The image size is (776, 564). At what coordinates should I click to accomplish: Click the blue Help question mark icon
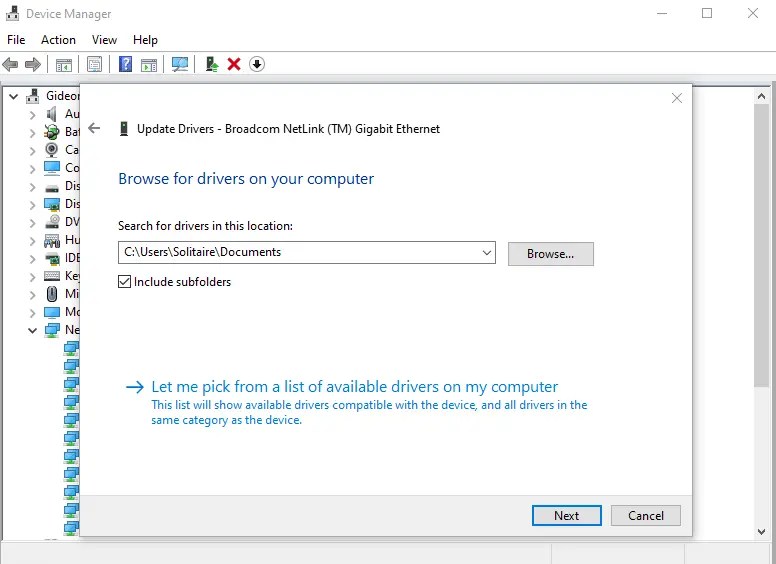tap(125, 64)
